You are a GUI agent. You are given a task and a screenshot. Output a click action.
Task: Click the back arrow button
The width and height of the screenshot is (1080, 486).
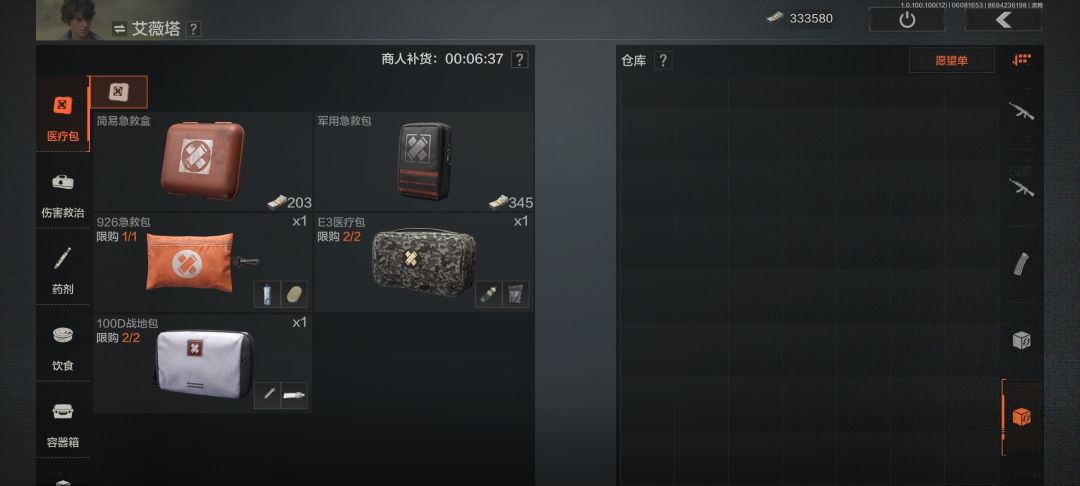coord(1003,19)
